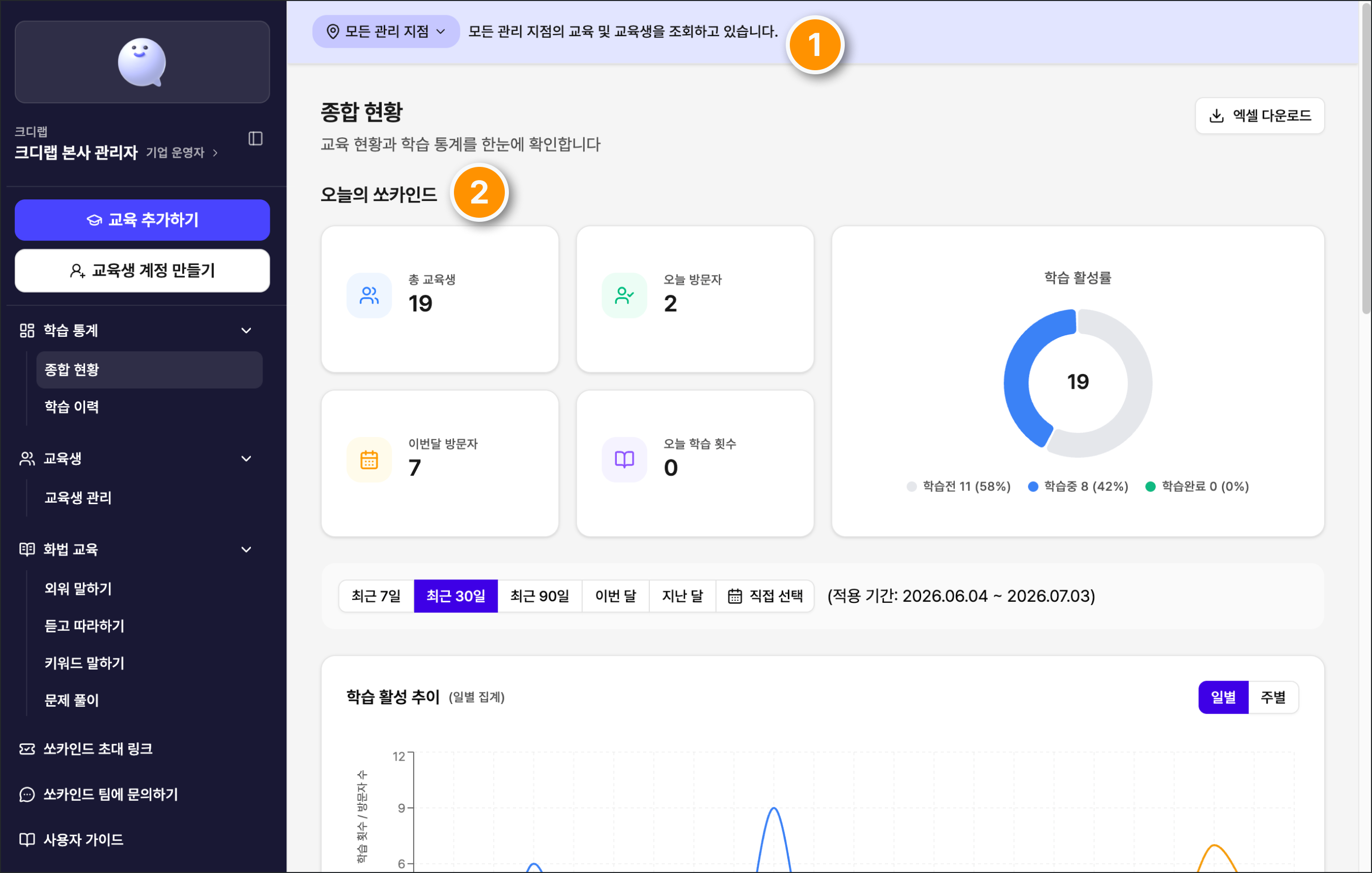Go to 학습 이력 in the sidebar
Image resolution: width=1372 pixels, height=873 pixels.
(149, 406)
